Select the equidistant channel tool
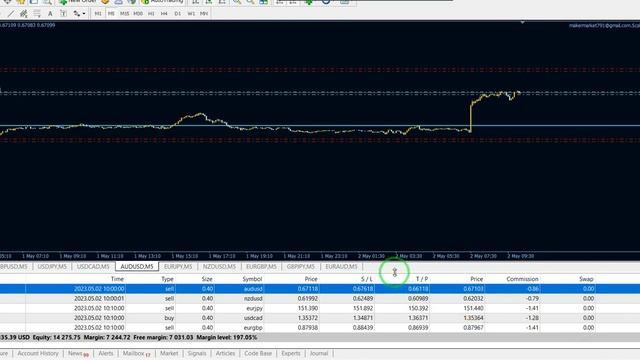The image size is (640, 360). tap(24, 14)
